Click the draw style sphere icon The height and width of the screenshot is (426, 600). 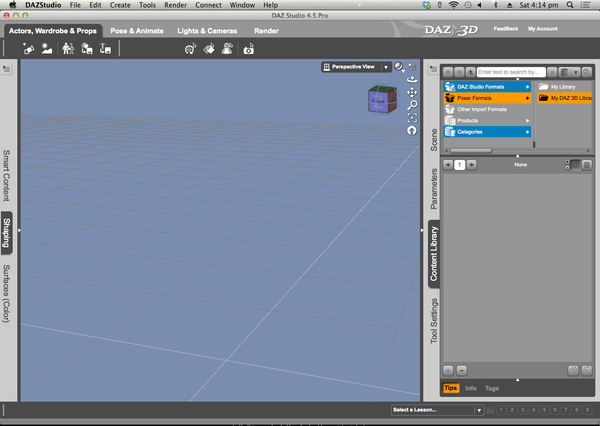coord(399,67)
